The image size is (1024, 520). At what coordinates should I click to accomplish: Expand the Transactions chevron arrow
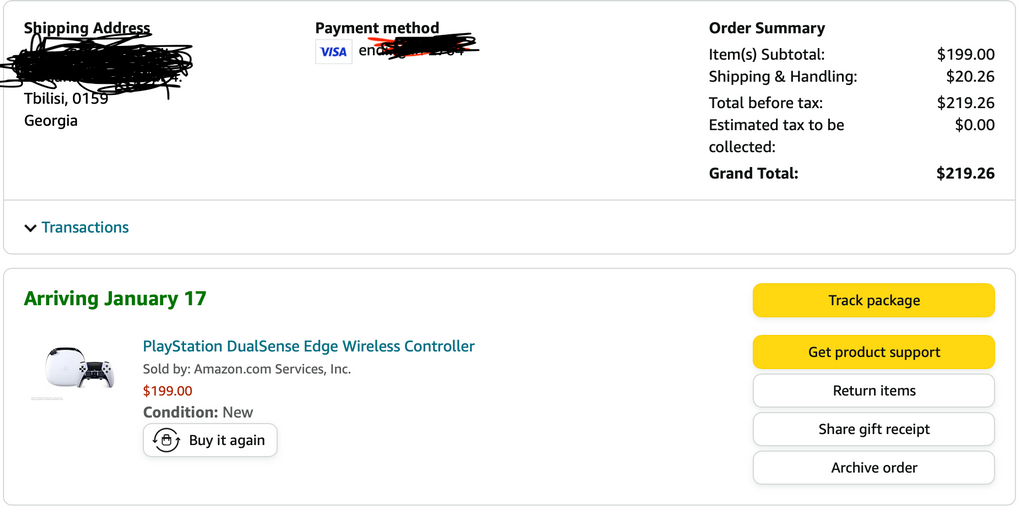pyautogui.click(x=30, y=228)
